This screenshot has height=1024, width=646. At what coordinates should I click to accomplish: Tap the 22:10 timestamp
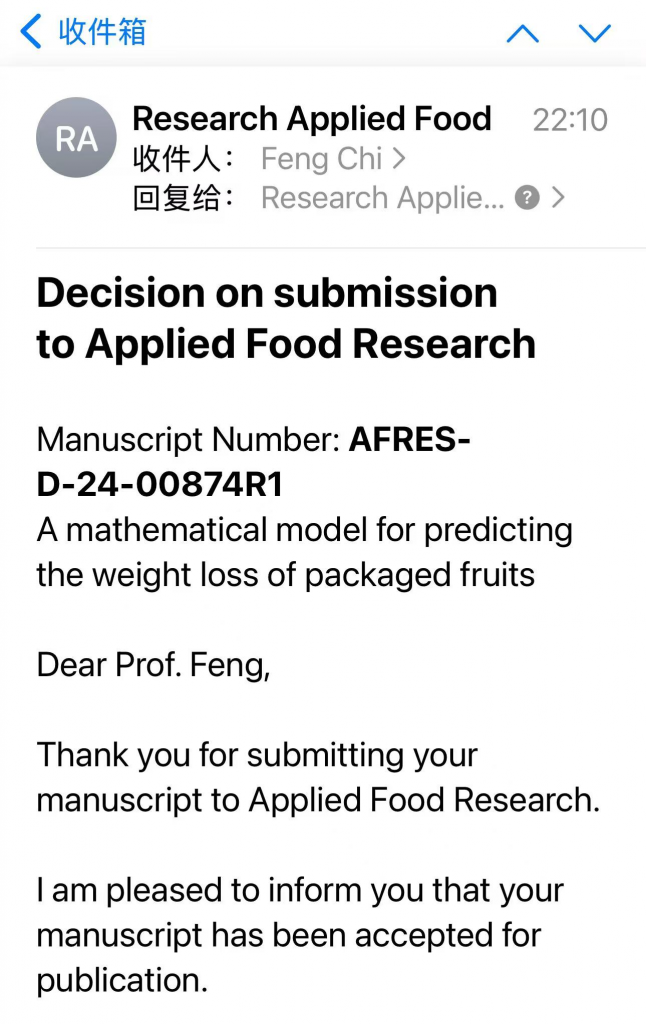570,120
